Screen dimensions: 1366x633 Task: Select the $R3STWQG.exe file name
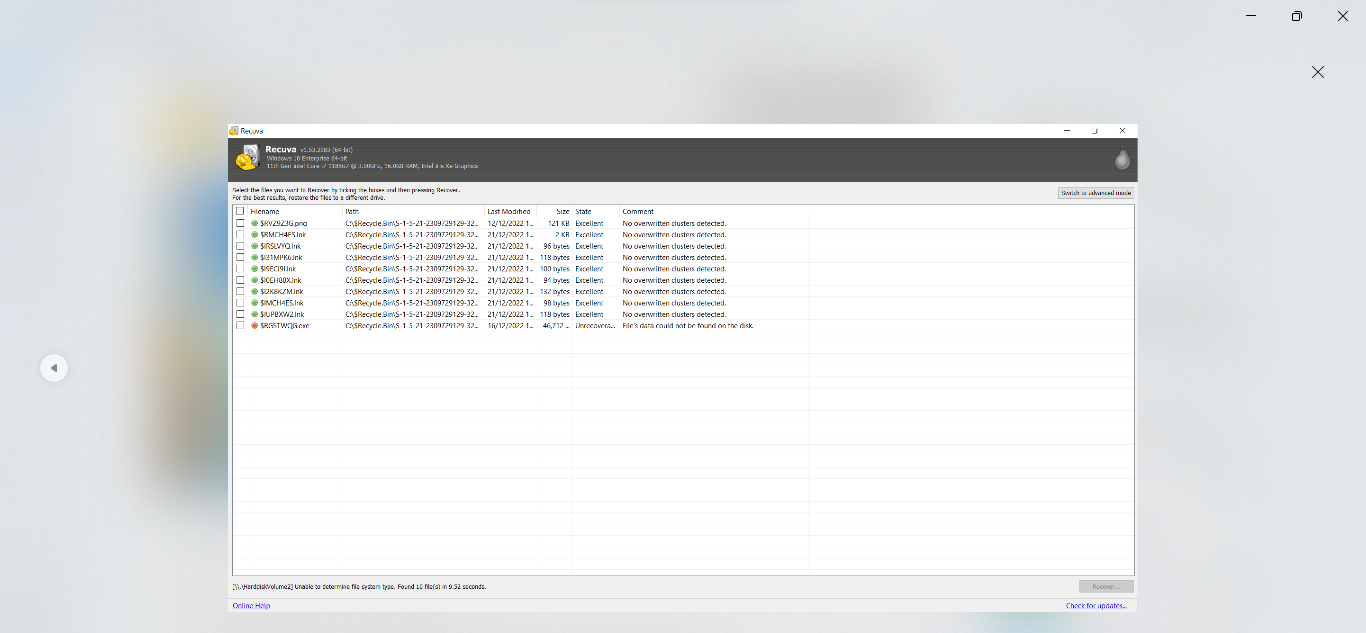285,325
